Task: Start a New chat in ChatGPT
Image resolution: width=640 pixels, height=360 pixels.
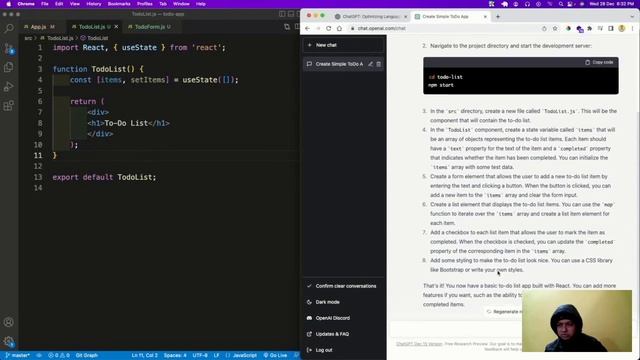Action: tap(344, 45)
